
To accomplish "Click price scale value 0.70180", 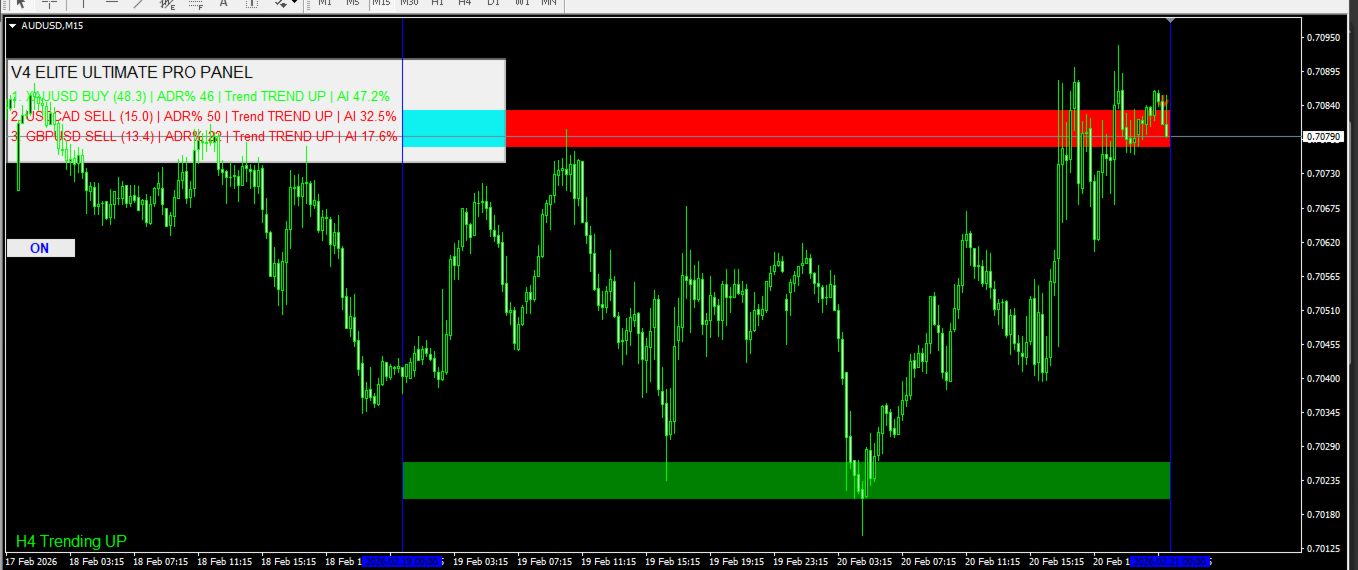I will [1324, 514].
